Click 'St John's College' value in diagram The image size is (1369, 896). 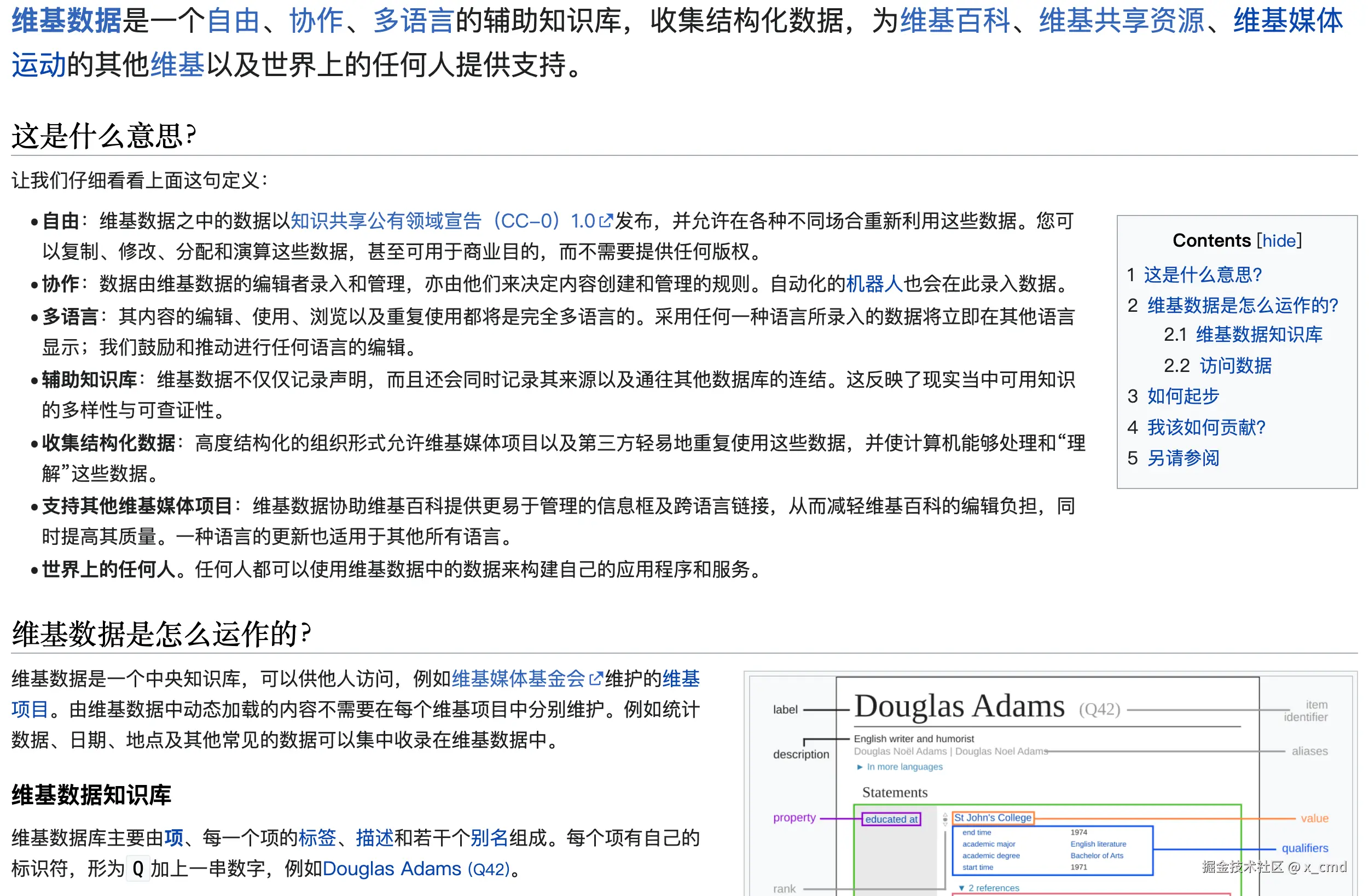[994, 818]
